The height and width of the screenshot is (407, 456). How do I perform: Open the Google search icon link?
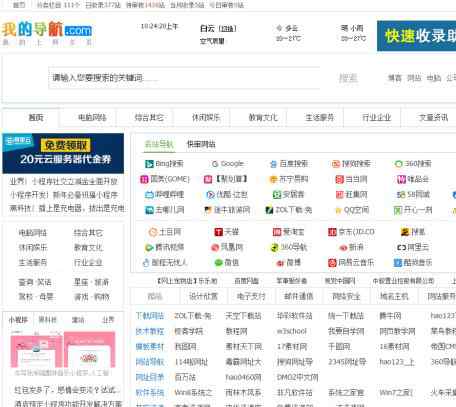click(215, 164)
